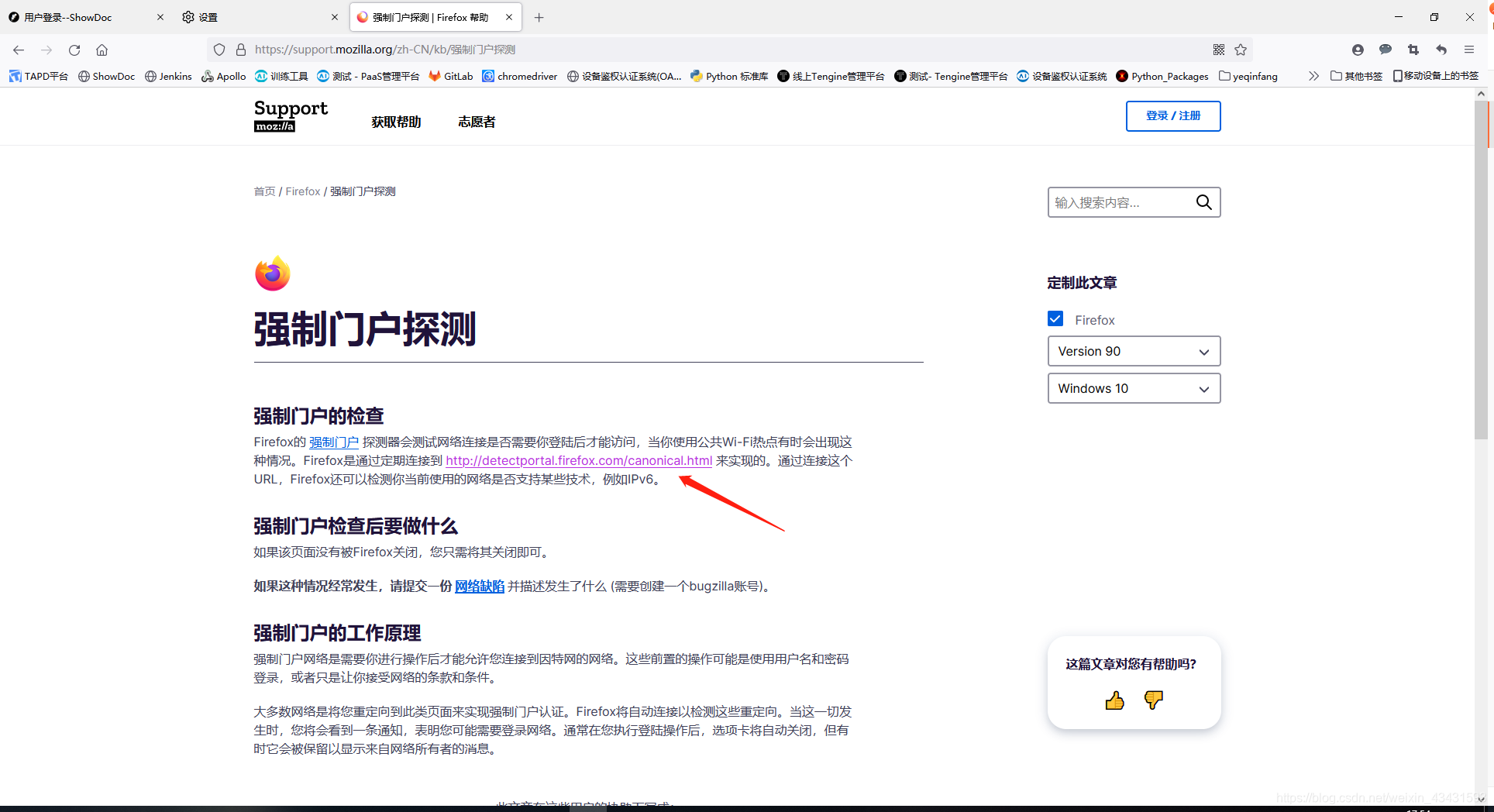The width and height of the screenshot is (1494, 812).
Task: Open the detectportal.firefox.com canonical.html link
Action: pyautogui.click(x=579, y=460)
